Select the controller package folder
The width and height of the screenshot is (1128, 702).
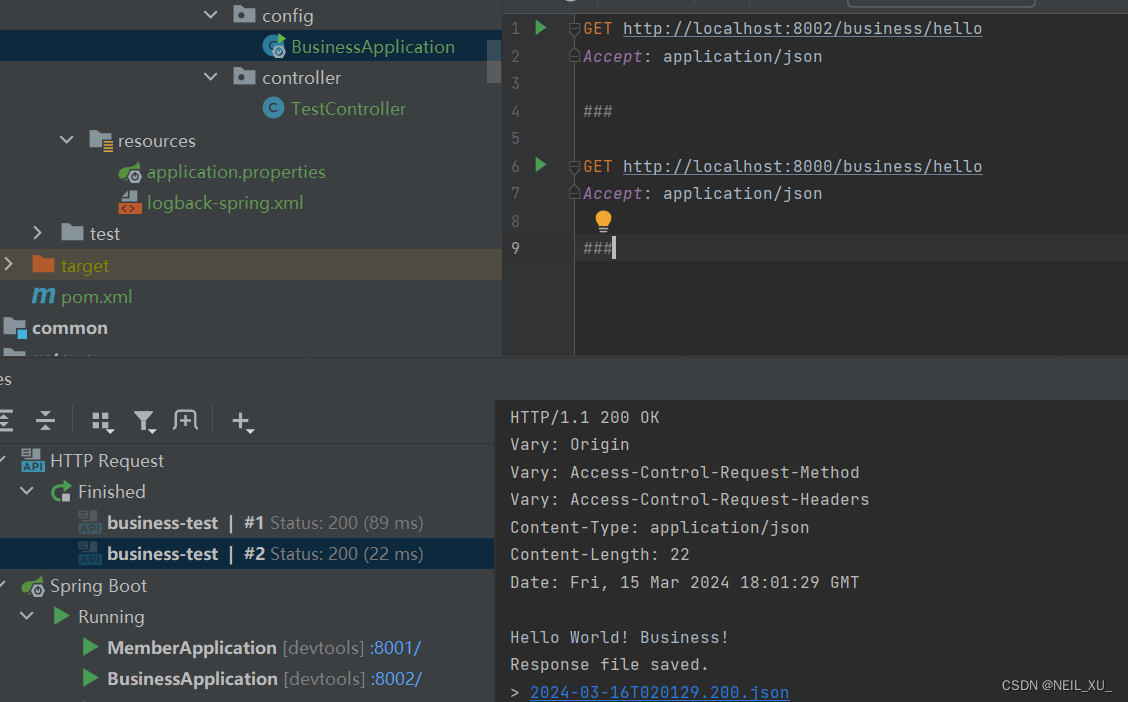tap(301, 78)
